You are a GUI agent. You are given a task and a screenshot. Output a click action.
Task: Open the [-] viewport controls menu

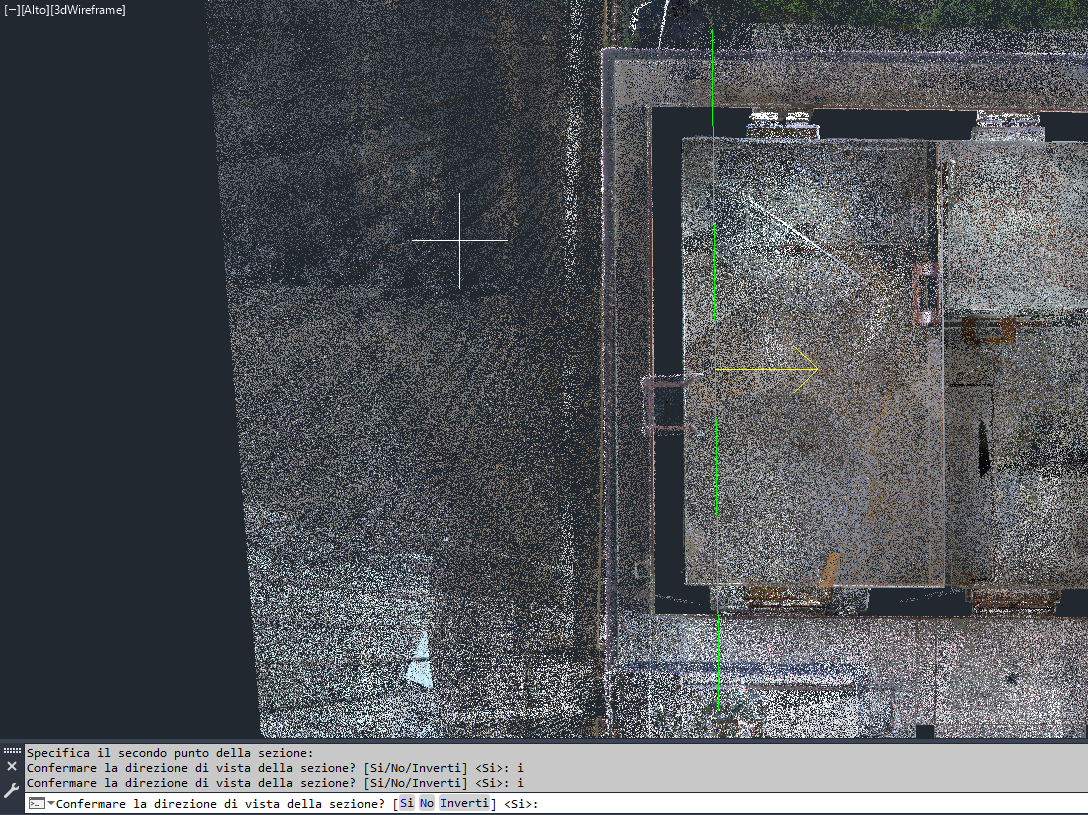click(12, 10)
